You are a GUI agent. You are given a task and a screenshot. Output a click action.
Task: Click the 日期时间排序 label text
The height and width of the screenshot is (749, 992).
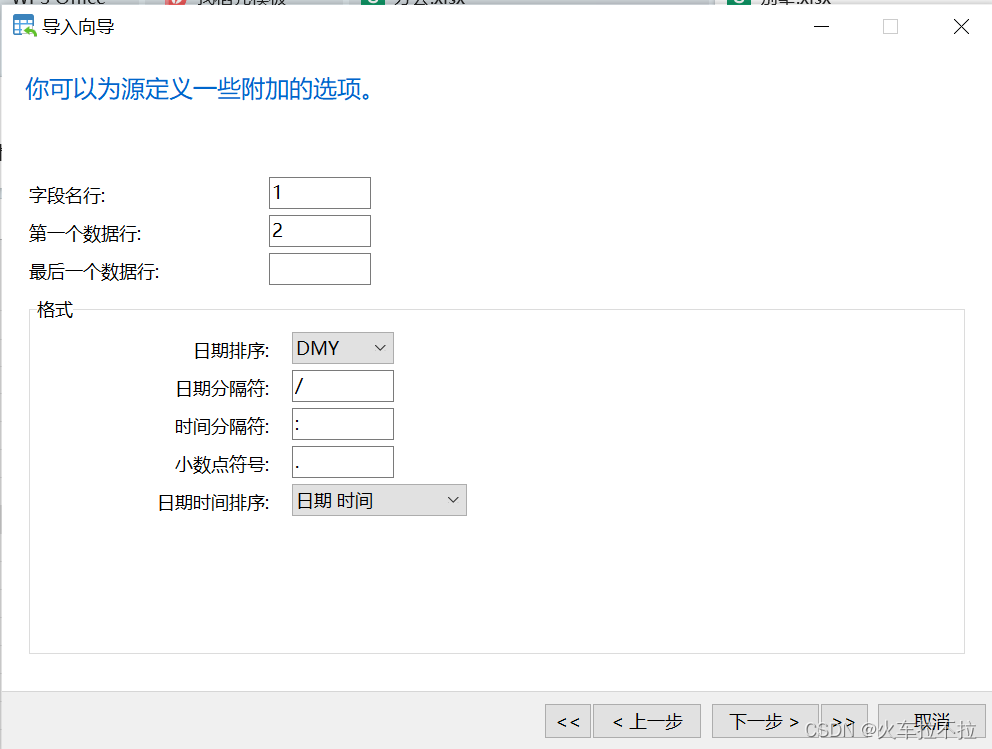tap(214, 503)
